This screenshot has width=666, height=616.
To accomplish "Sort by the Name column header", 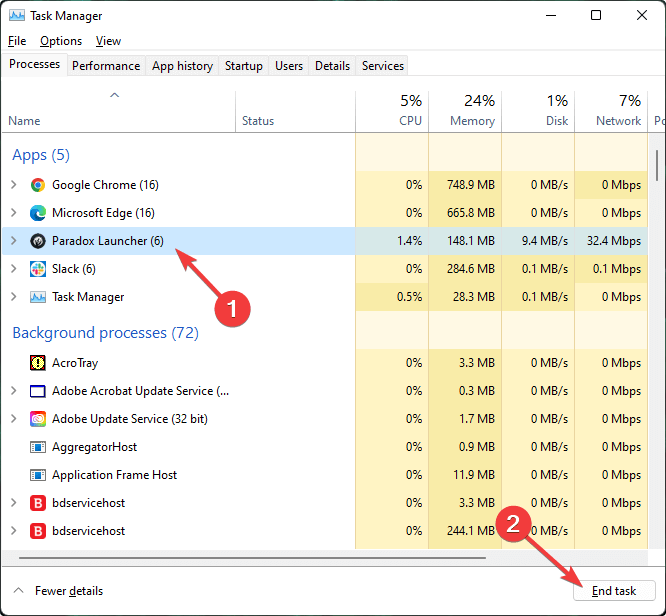I will click(119, 111).
